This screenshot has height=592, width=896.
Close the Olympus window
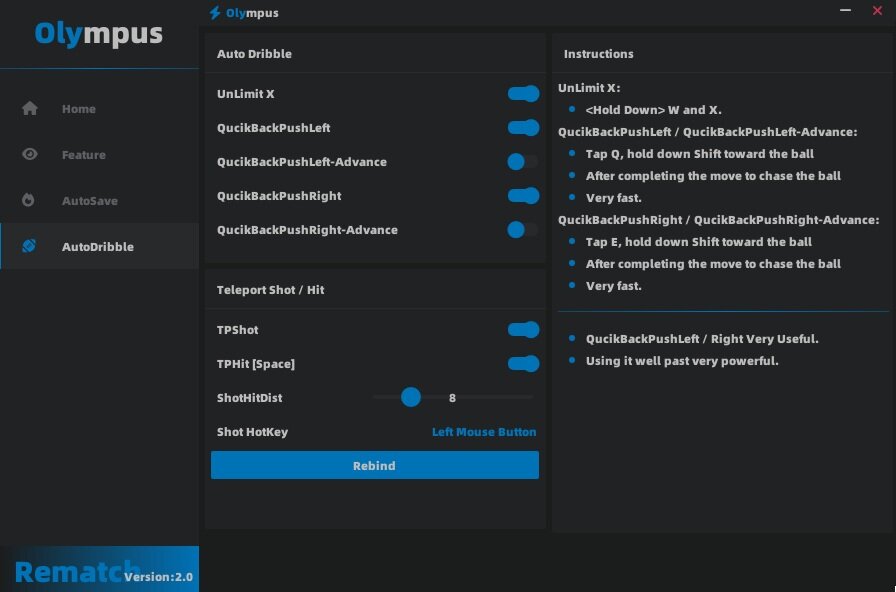pyautogui.click(x=877, y=10)
